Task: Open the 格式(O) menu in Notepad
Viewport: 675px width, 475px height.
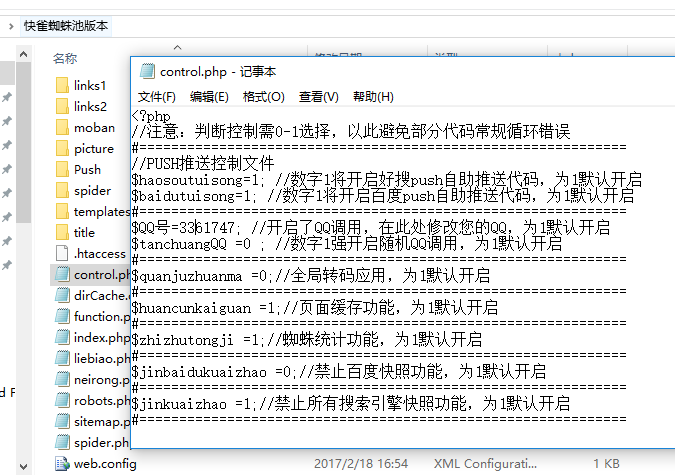Action: [x=263, y=97]
